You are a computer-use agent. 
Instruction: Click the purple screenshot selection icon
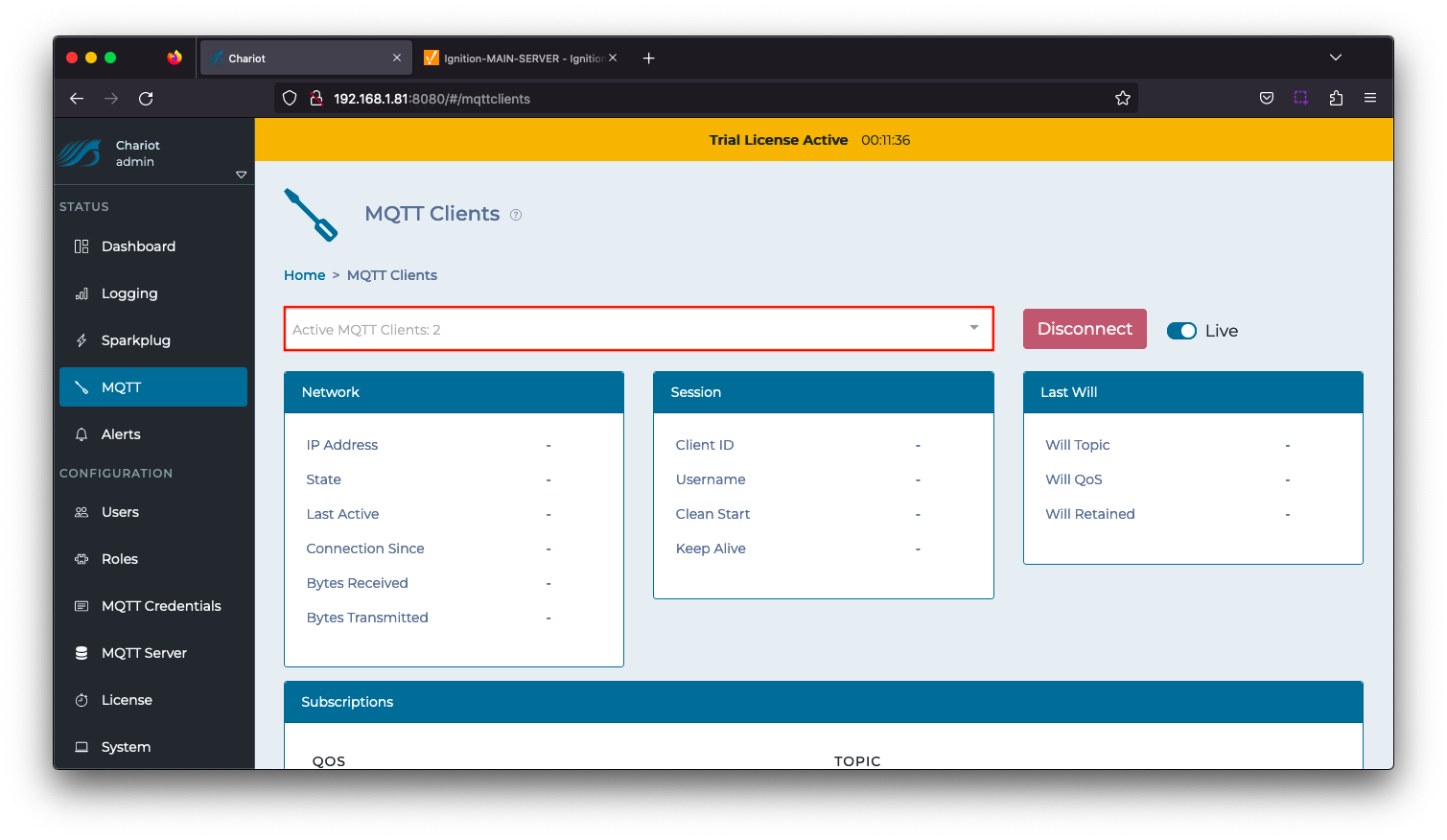[1301, 98]
